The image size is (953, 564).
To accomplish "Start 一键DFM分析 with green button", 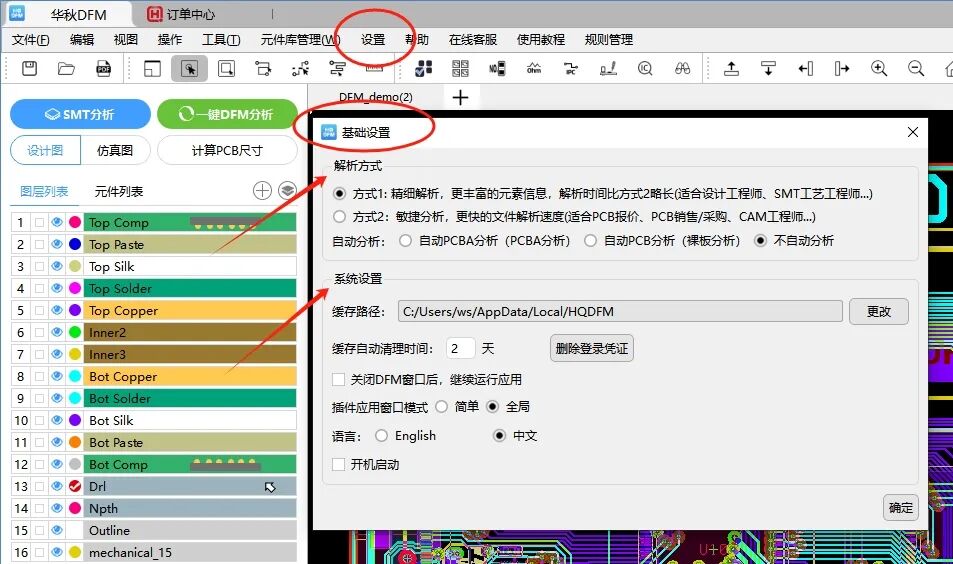I will point(227,114).
